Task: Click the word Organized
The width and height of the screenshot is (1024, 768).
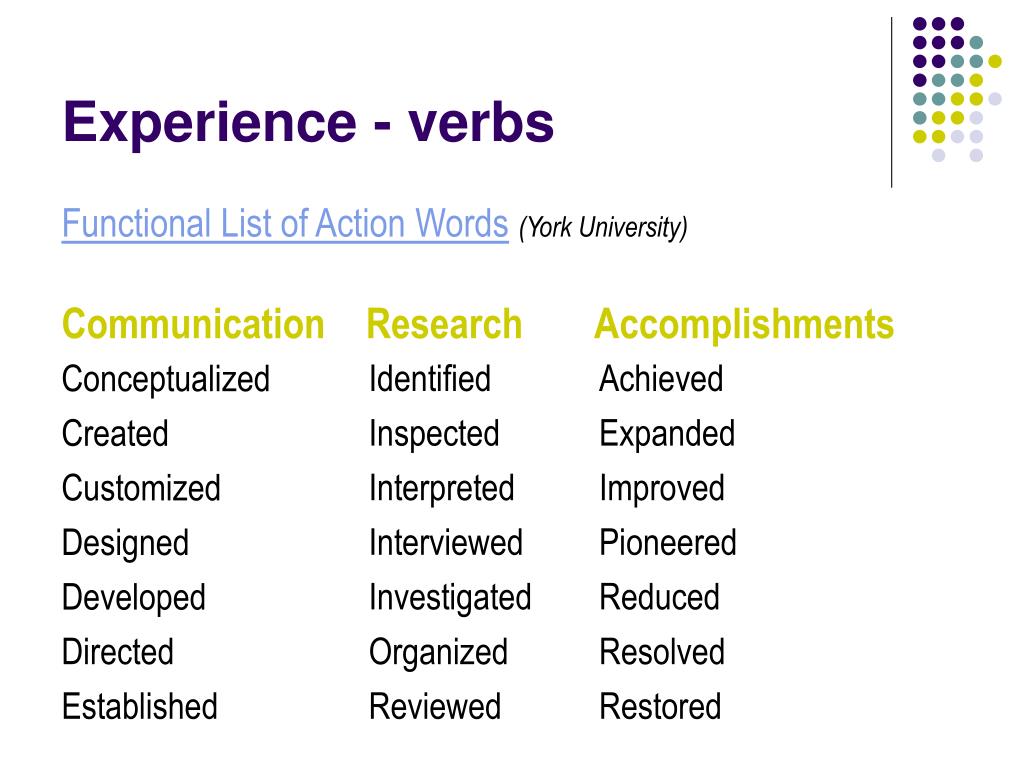Action: [x=438, y=653]
